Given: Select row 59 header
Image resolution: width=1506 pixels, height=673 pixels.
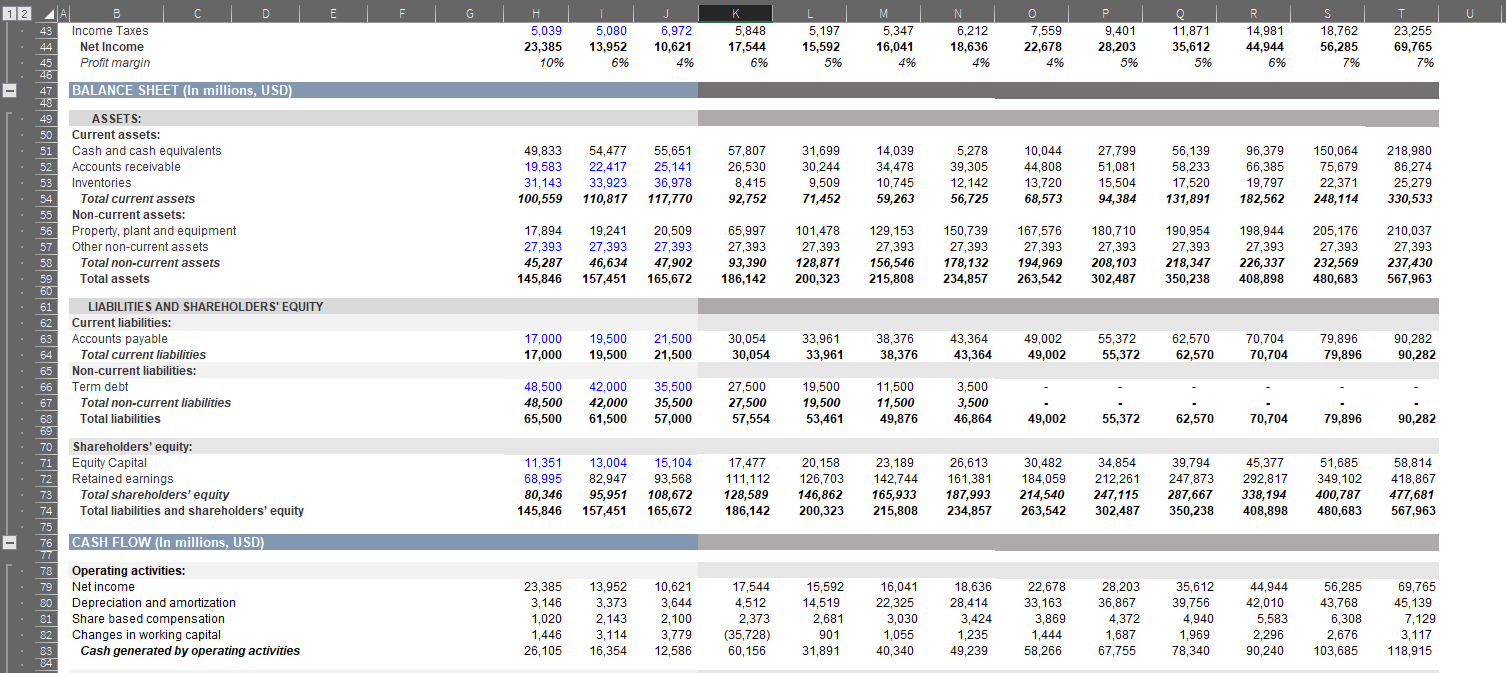Looking at the screenshot, I should point(47,279).
